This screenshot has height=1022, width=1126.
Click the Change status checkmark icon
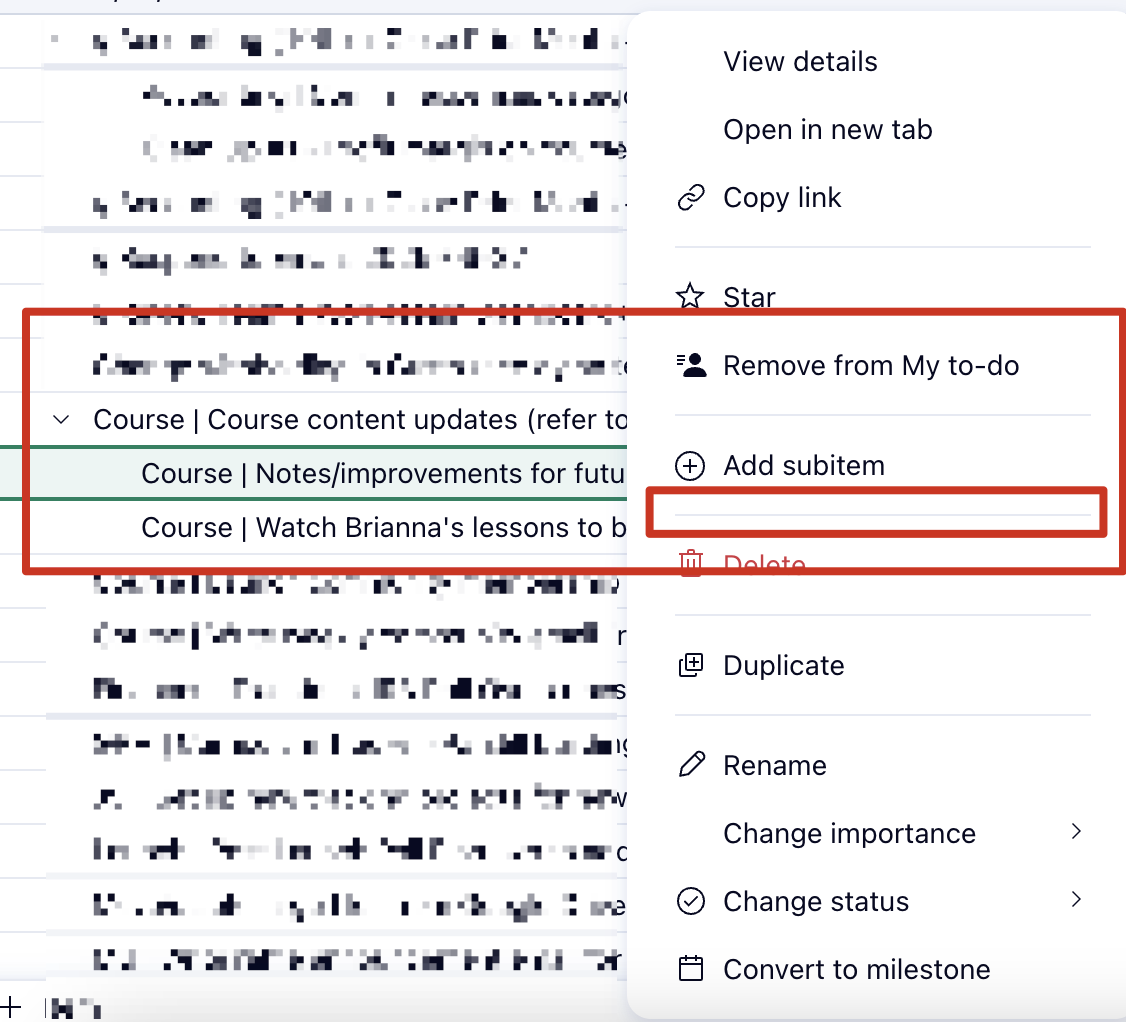coord(691,901)
